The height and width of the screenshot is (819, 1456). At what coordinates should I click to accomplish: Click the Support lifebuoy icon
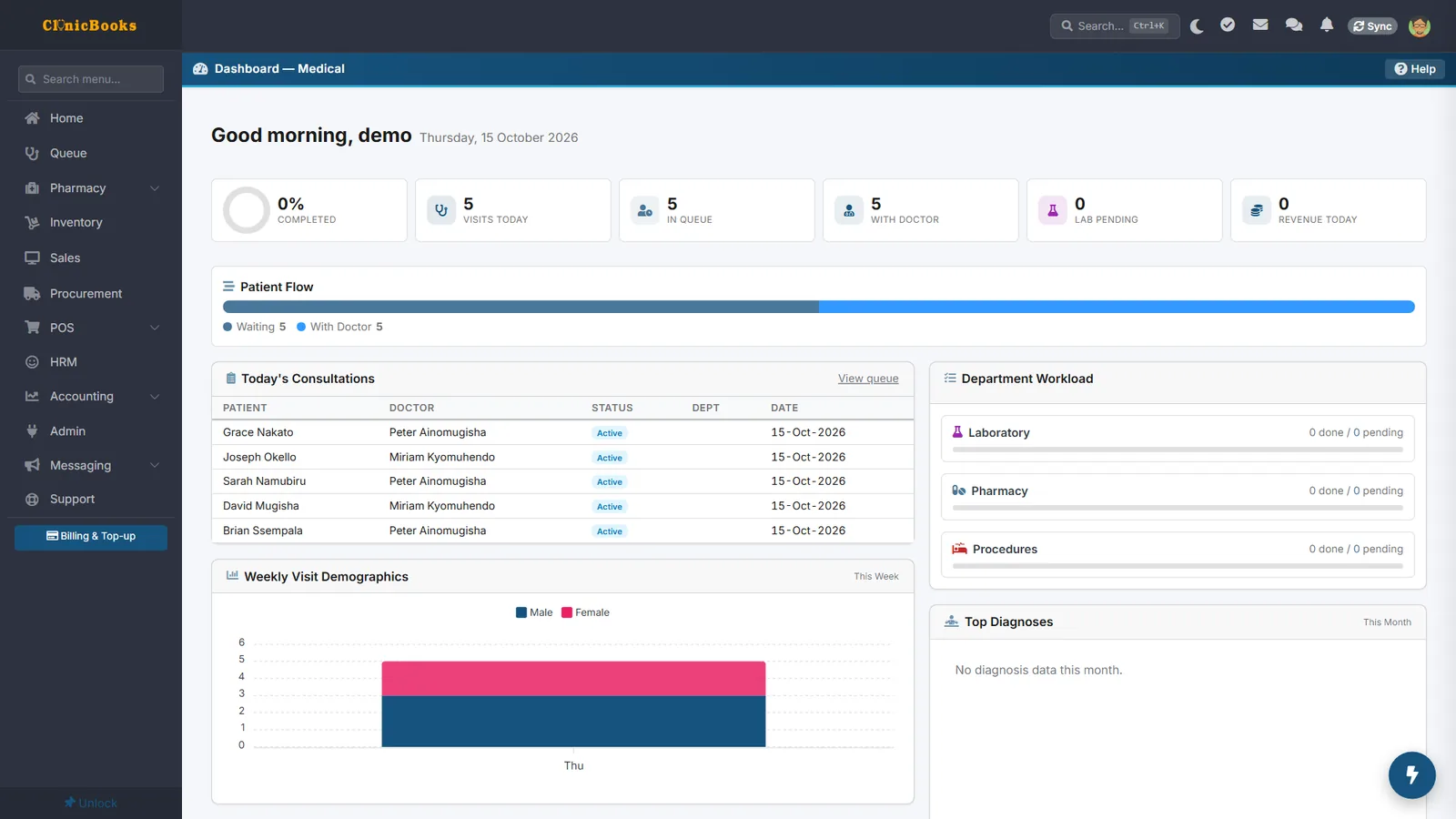tap(32, 500)
